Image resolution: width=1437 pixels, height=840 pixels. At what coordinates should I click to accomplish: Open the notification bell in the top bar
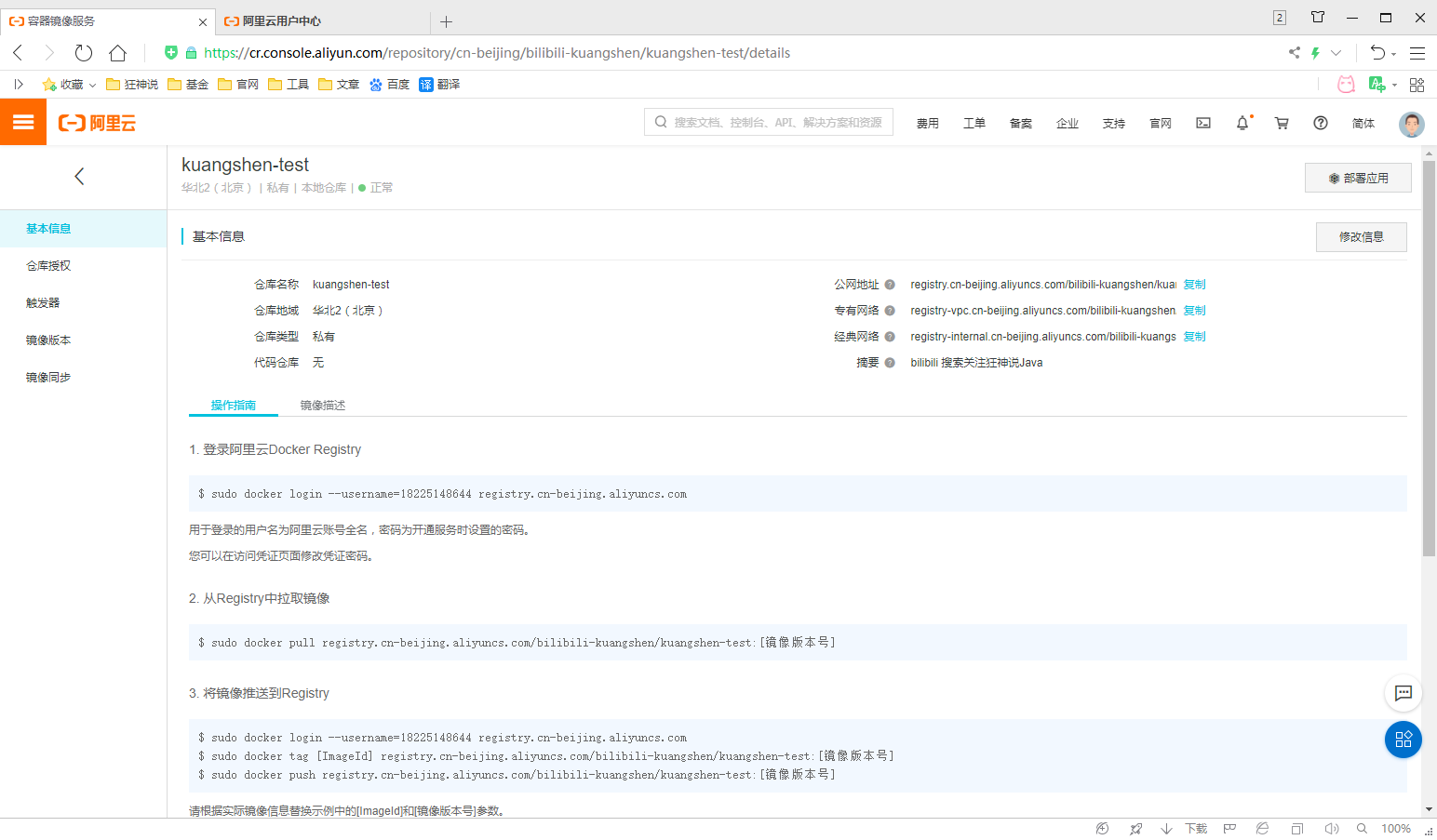point(1242,122)
